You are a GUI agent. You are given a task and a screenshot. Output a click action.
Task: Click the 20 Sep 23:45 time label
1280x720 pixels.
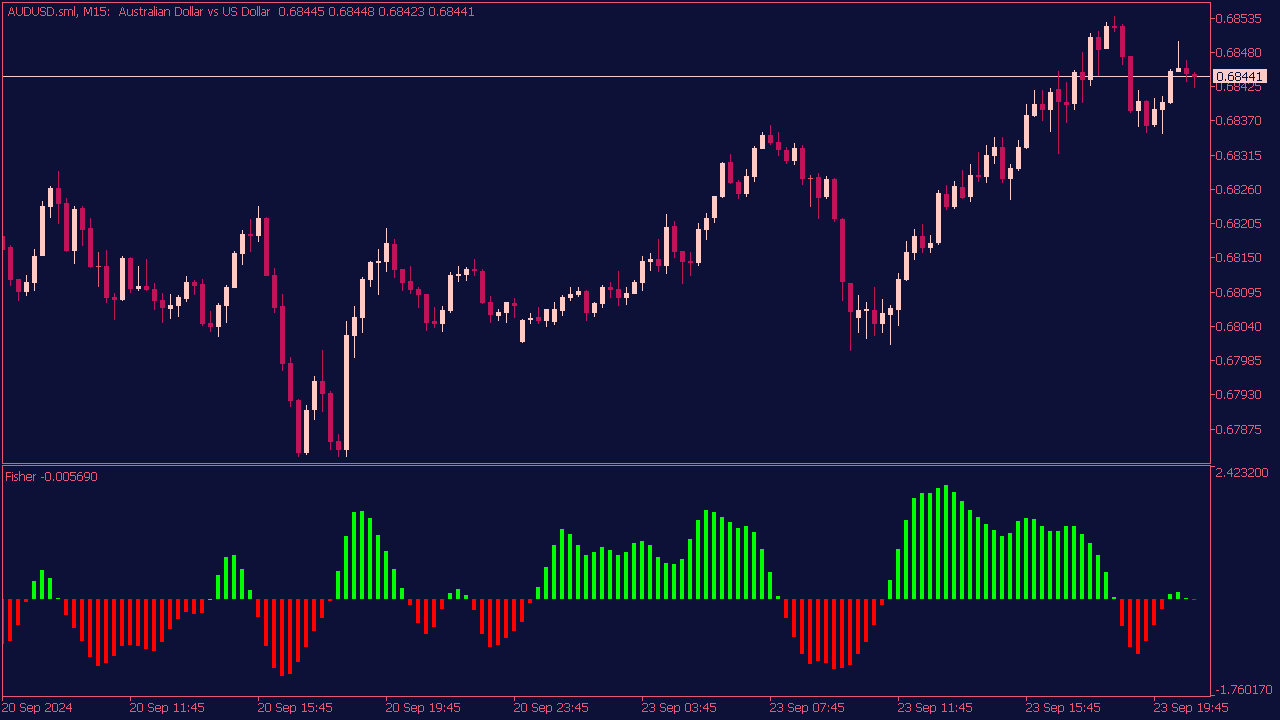click(x=551, y=707)
